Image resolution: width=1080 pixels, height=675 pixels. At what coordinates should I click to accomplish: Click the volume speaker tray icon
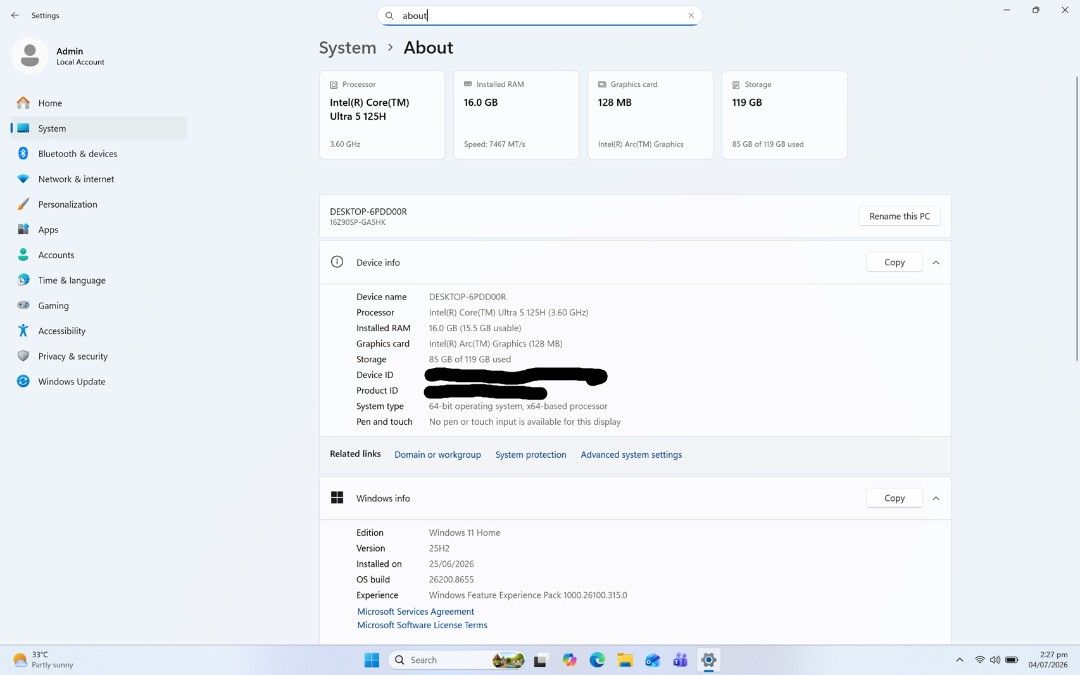click(x=995, y=660)
